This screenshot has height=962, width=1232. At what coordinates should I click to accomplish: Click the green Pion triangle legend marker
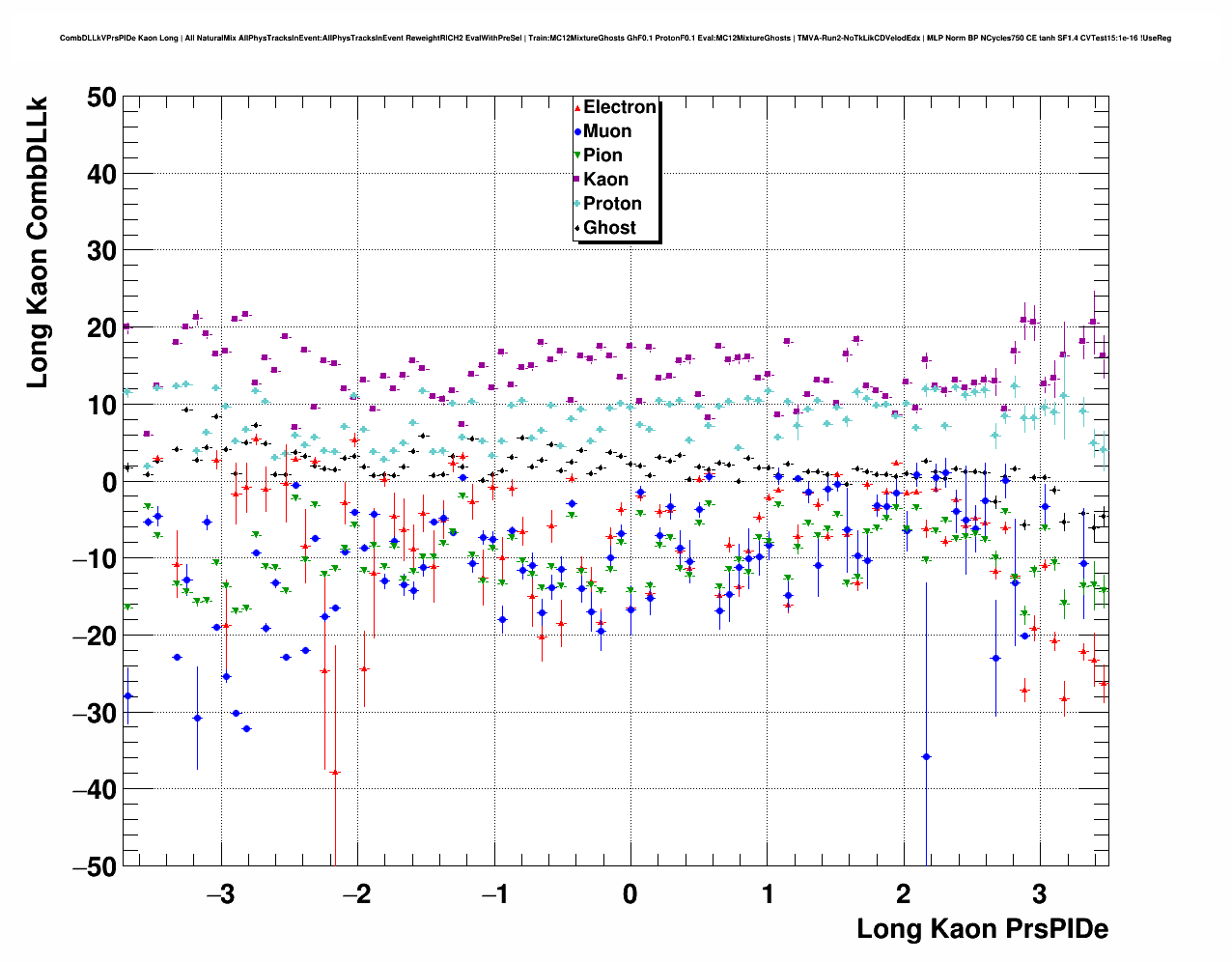click(577, 156)
